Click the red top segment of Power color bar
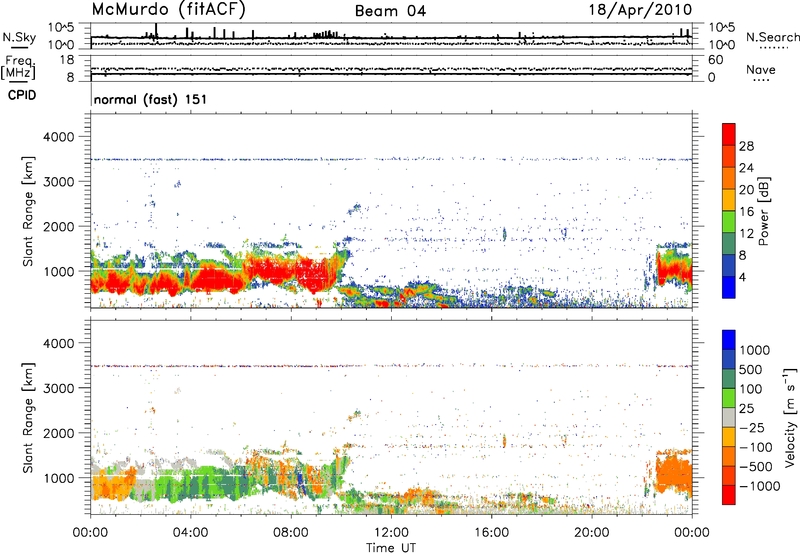The height and width of the screenshot is (554, 800). tap(729, 135)
